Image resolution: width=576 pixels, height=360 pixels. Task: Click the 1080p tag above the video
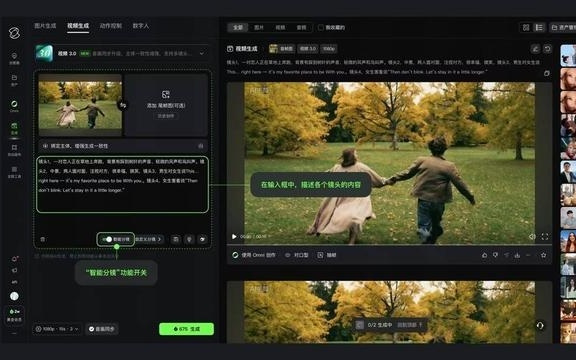328,48
